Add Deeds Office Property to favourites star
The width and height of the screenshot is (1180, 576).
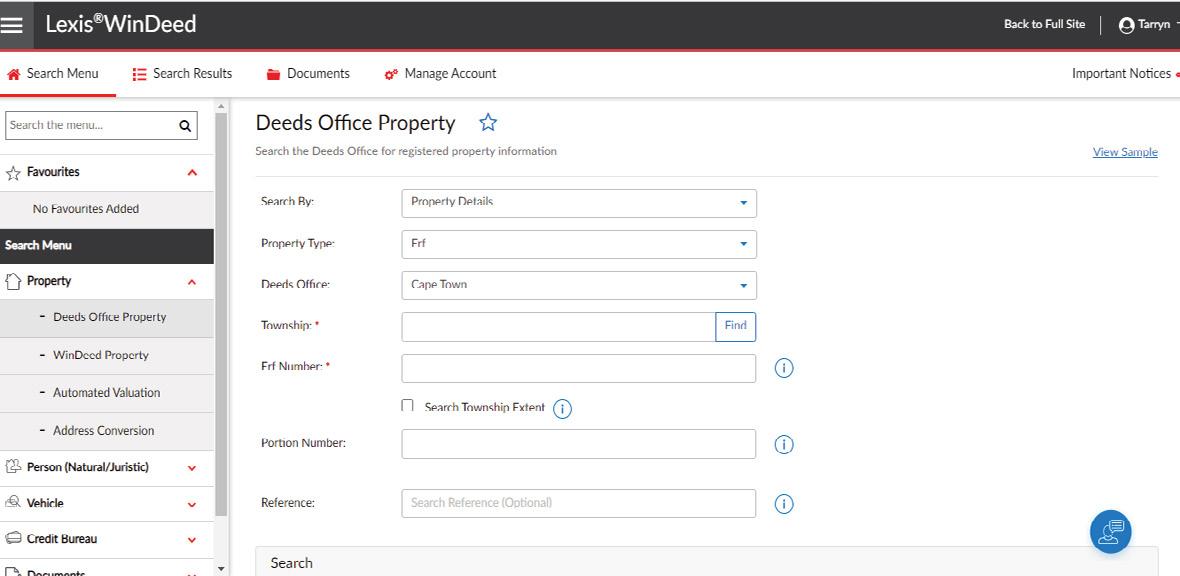(488, 123)
